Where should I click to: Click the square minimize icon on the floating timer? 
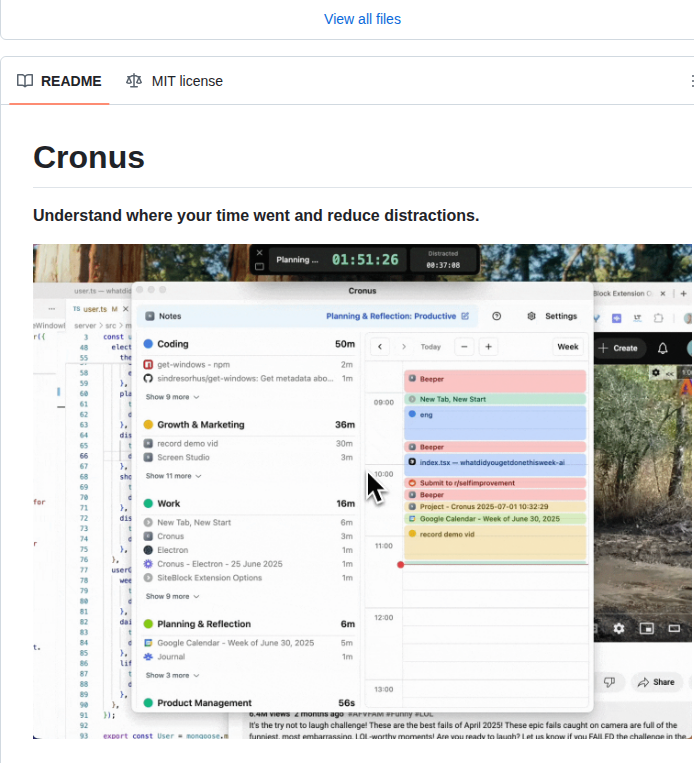[x=259, y=266]
